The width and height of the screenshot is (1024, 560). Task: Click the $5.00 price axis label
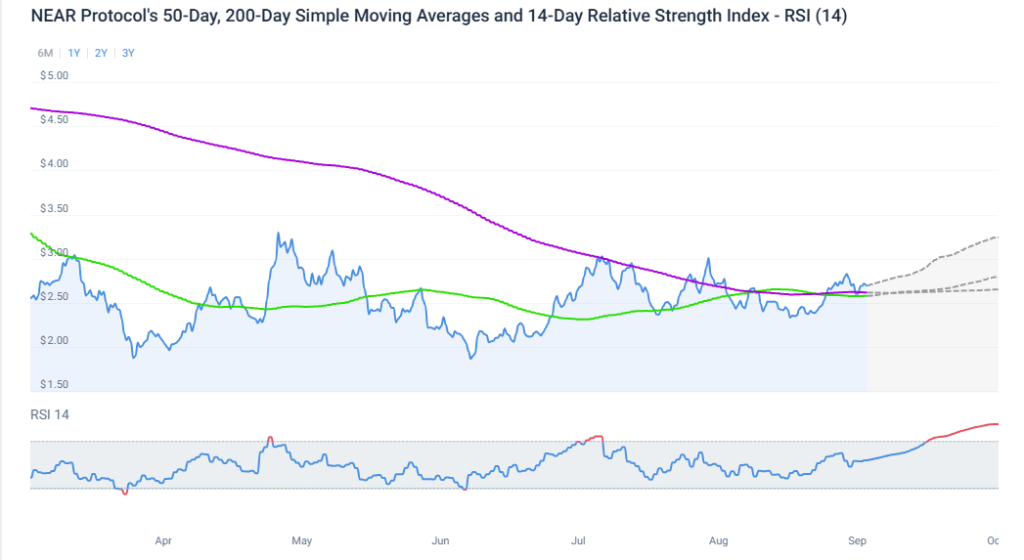click(54, 76)
